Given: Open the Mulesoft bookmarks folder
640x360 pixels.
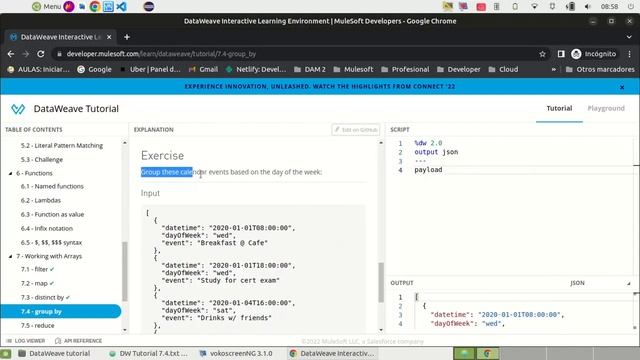Looking at the screenshot, I should coord(353,69).
